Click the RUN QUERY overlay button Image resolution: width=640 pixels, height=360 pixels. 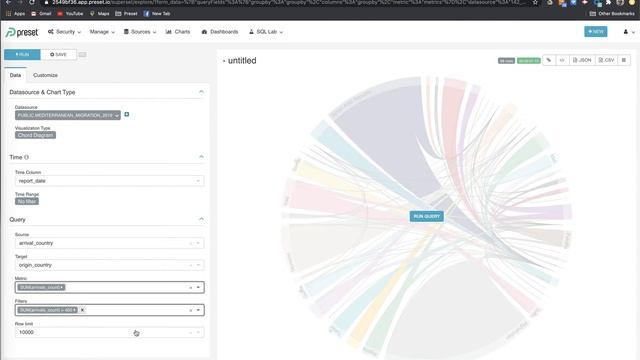point(427,216)
